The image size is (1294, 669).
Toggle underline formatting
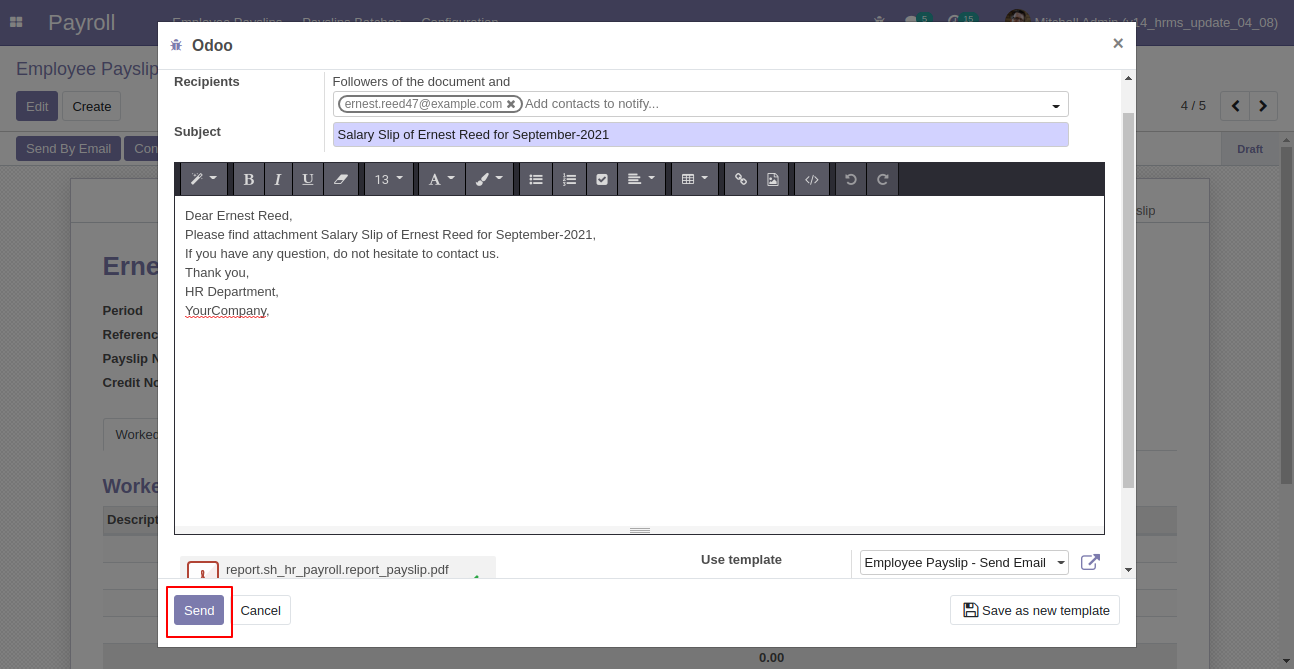(308, 179)
